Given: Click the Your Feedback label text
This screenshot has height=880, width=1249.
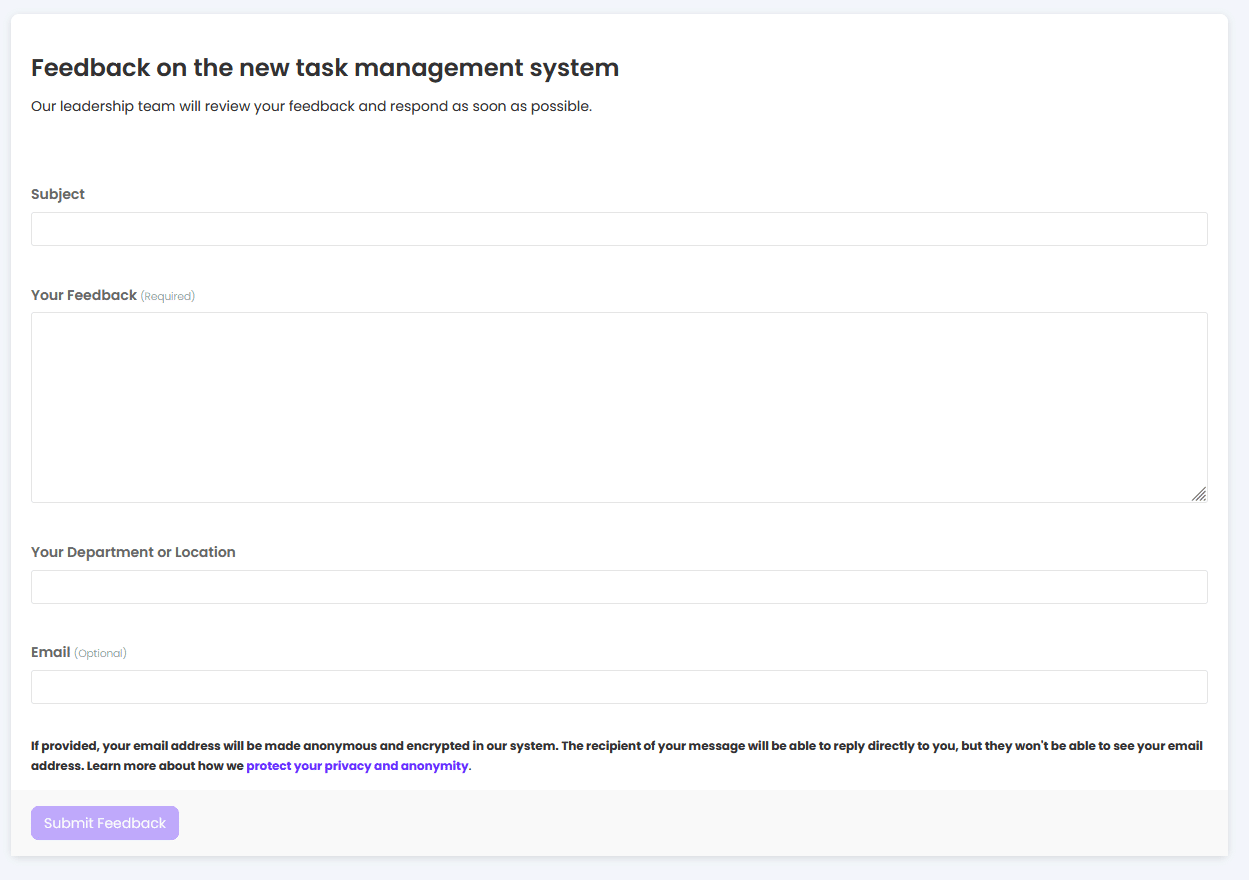Looking at the screenshot, I should [x=84, y=295].
